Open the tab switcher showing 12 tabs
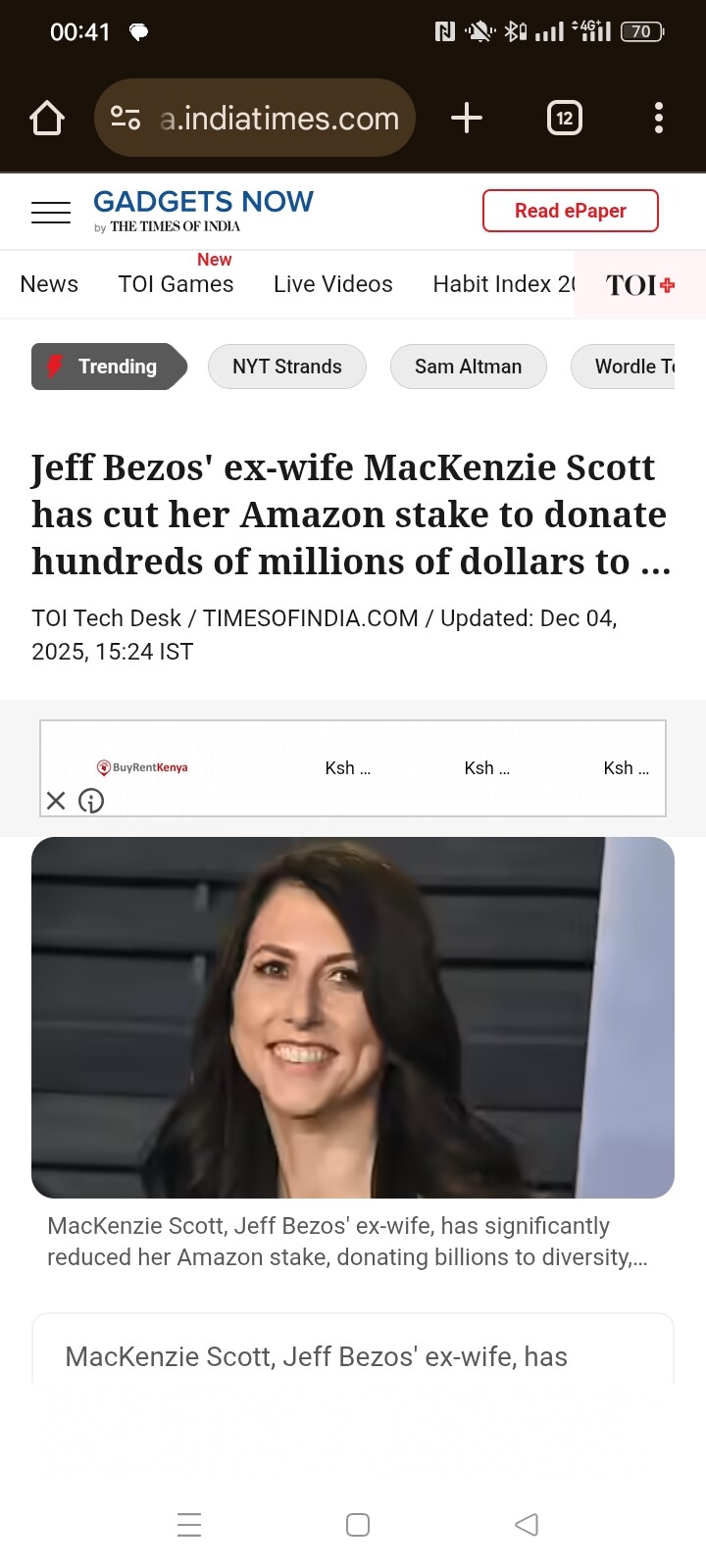Image resolution: width=706 pixels, height=1568 pixels. pyautogui.click(x=564, y=119)
